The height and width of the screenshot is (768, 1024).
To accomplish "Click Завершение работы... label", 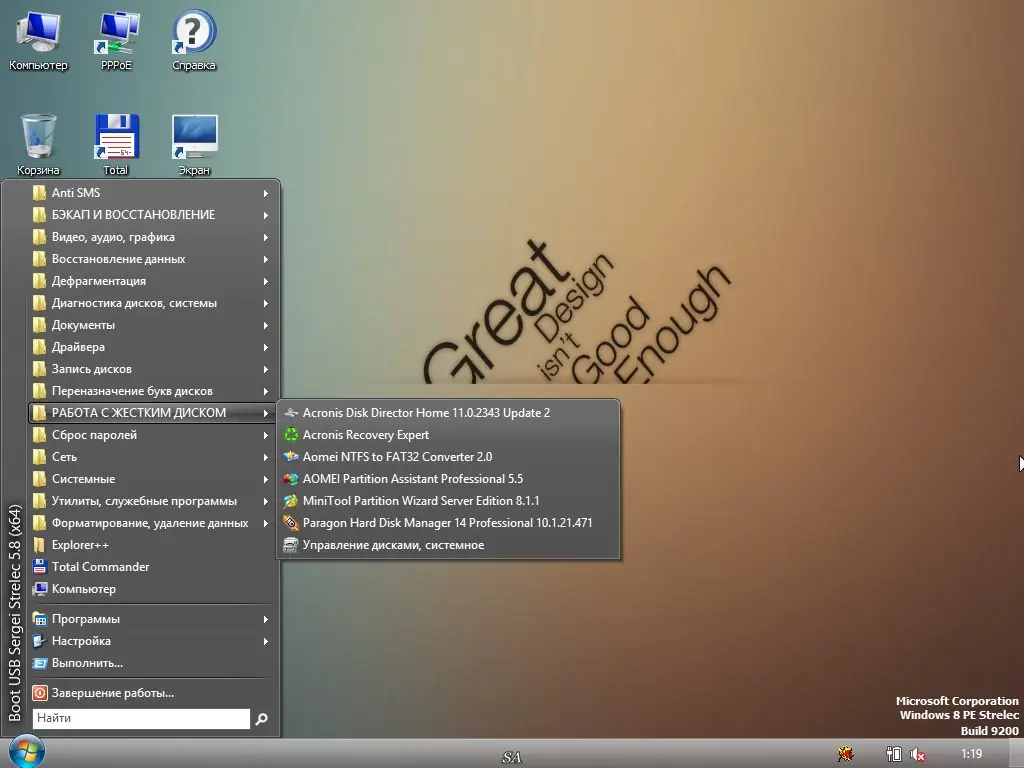I will [x=112, y=693].
